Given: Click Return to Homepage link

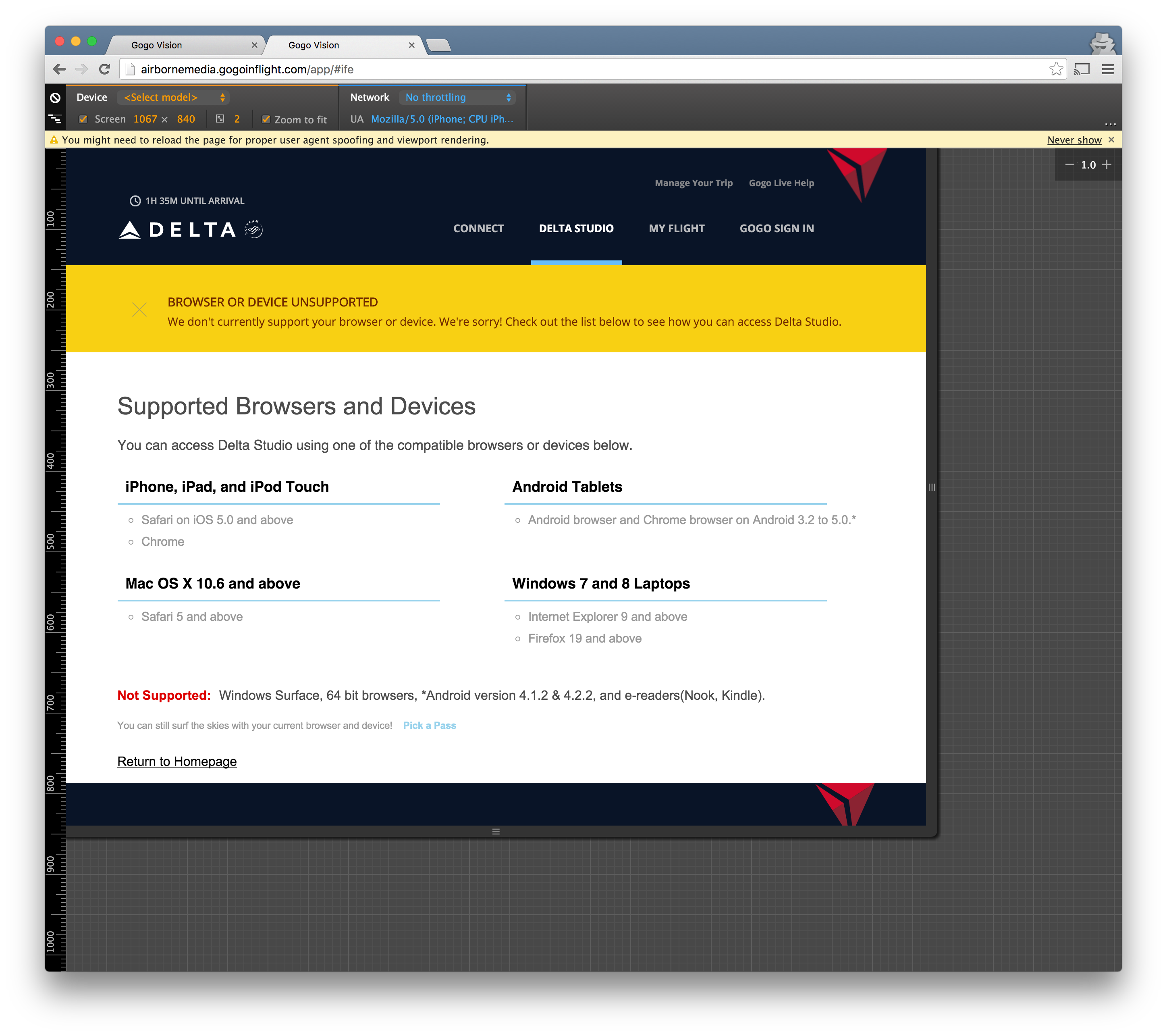Looking at the screenshot, I should click(177, 761).
